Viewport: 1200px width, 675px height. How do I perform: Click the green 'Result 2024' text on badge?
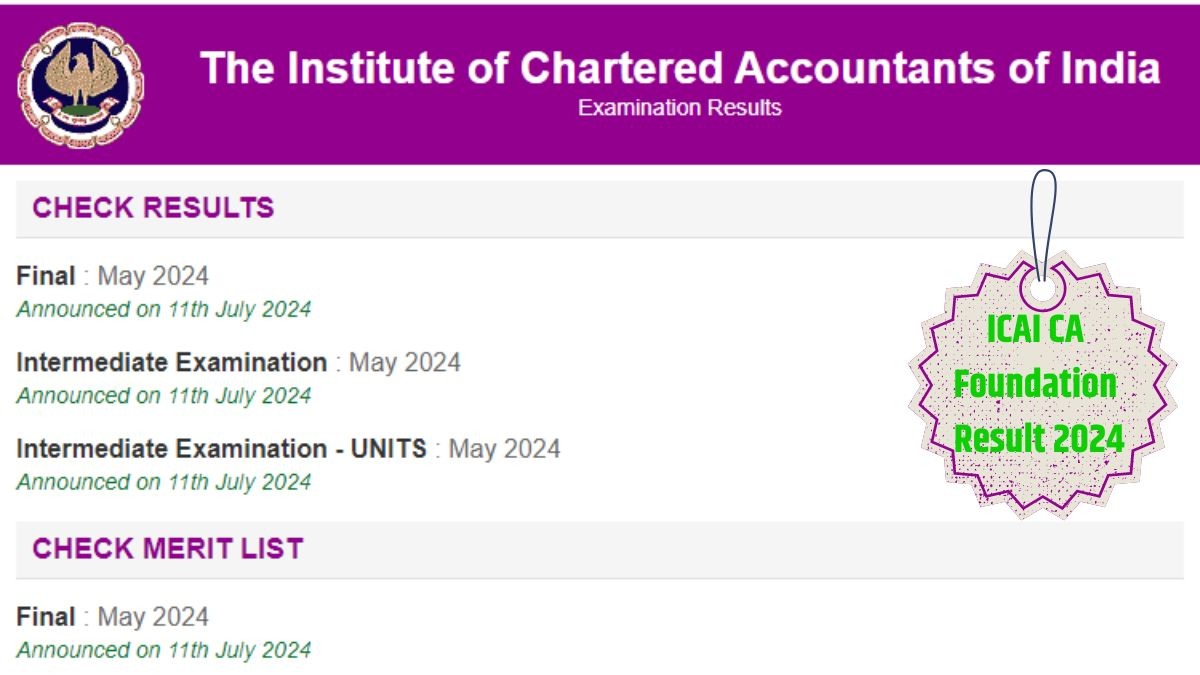(1039, 438)
